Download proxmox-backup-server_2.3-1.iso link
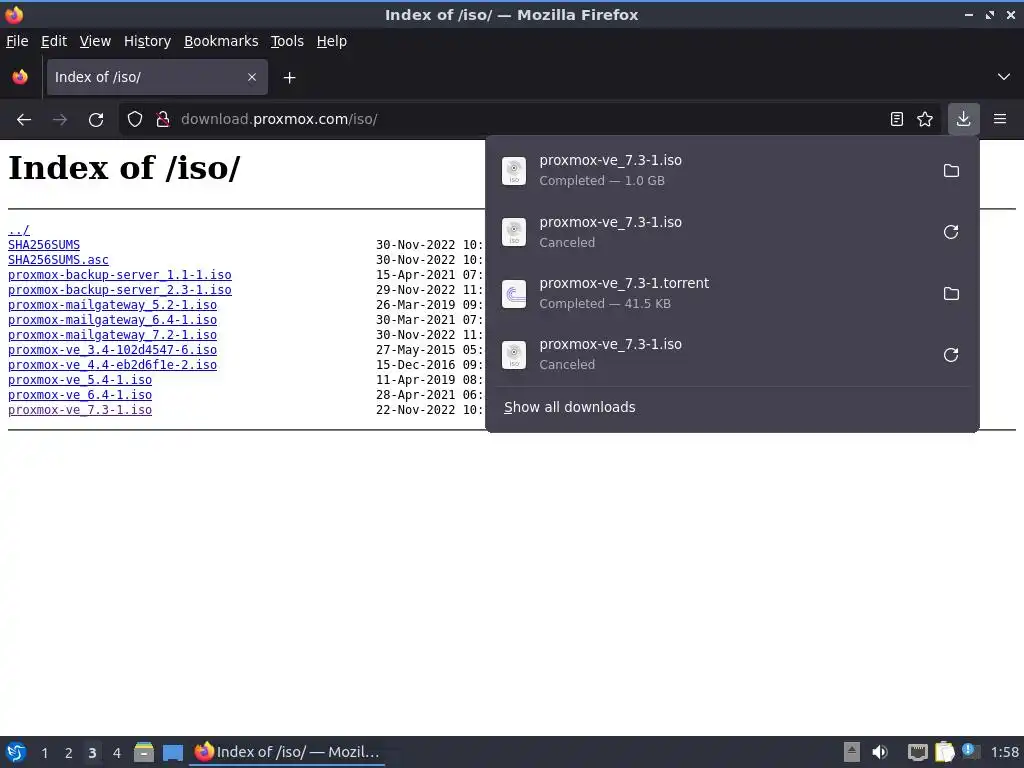The height and width of the screenshot is (768, 1024). click(x=120, y=290)
